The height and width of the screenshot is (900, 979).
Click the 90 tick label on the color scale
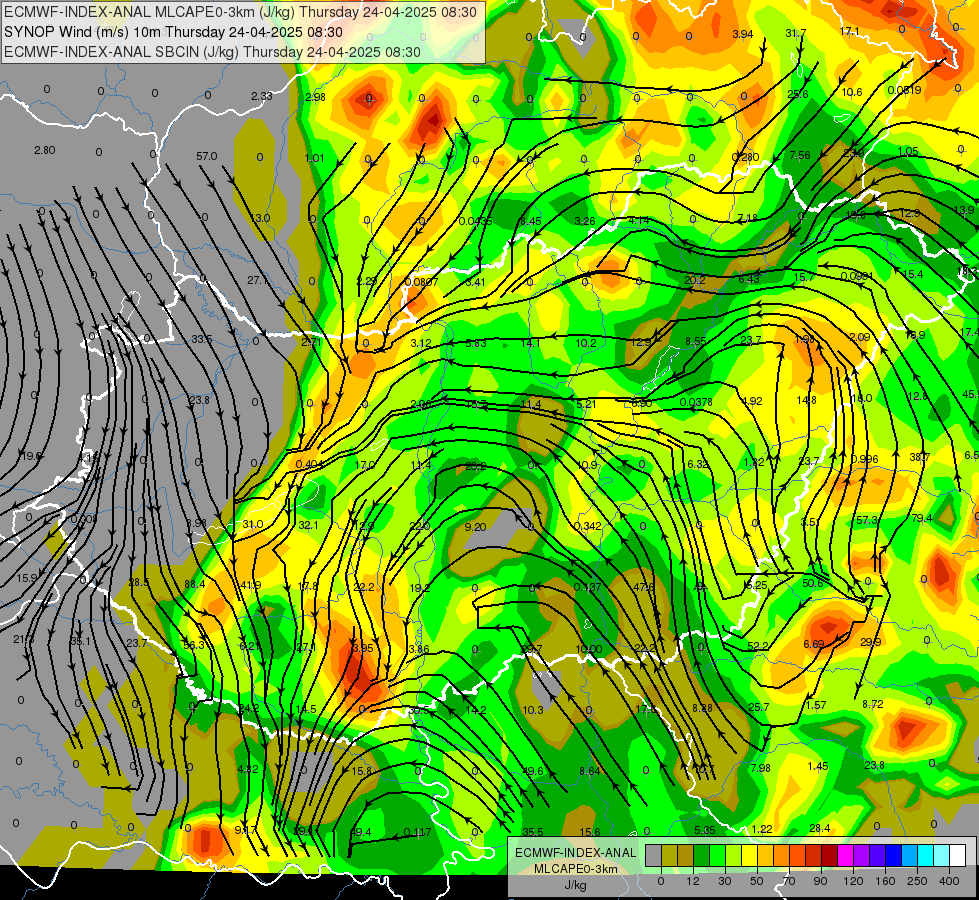pyautogui.click(x=820, y=881)
